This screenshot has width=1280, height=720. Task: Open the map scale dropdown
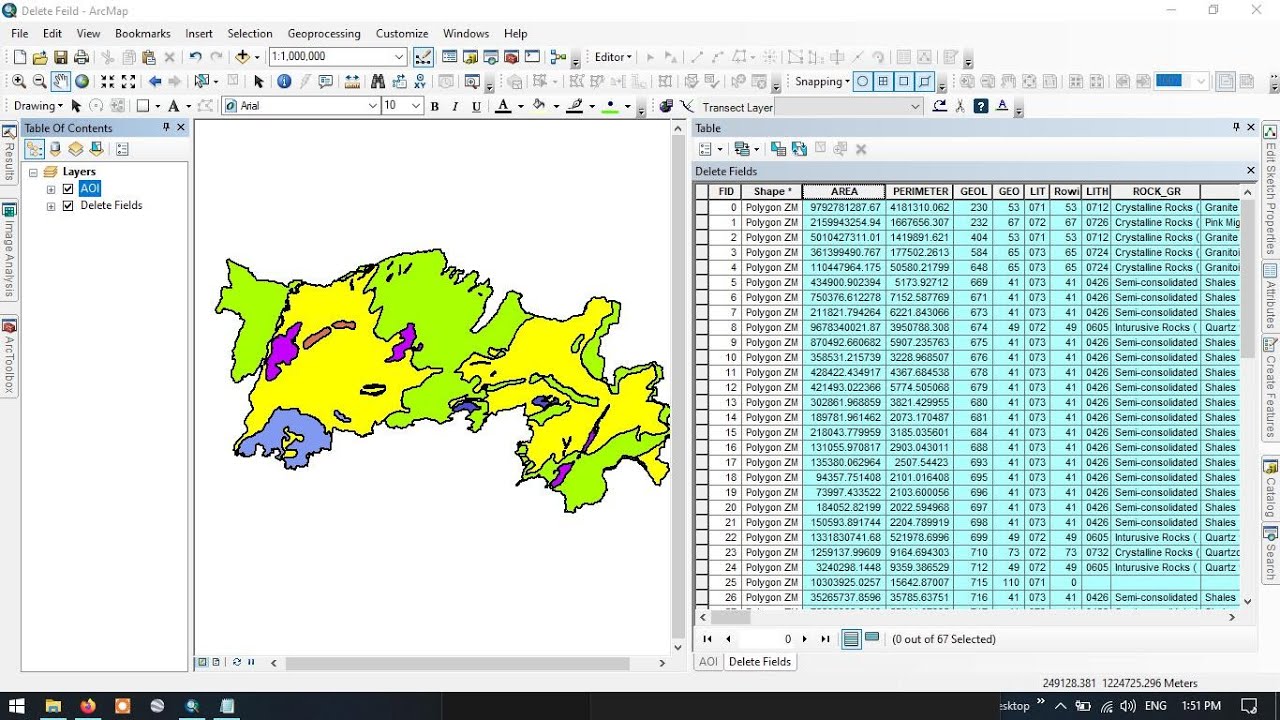399,57
